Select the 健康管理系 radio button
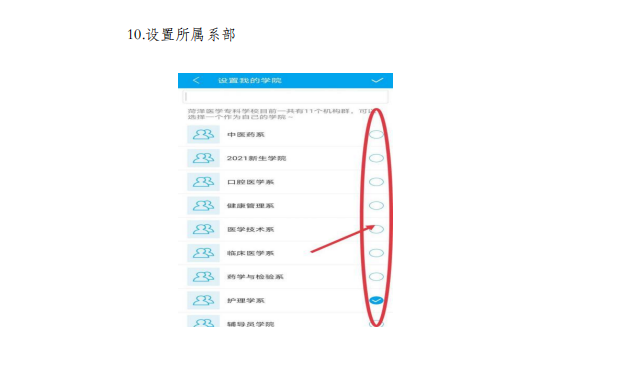 (x=376, y=206)
